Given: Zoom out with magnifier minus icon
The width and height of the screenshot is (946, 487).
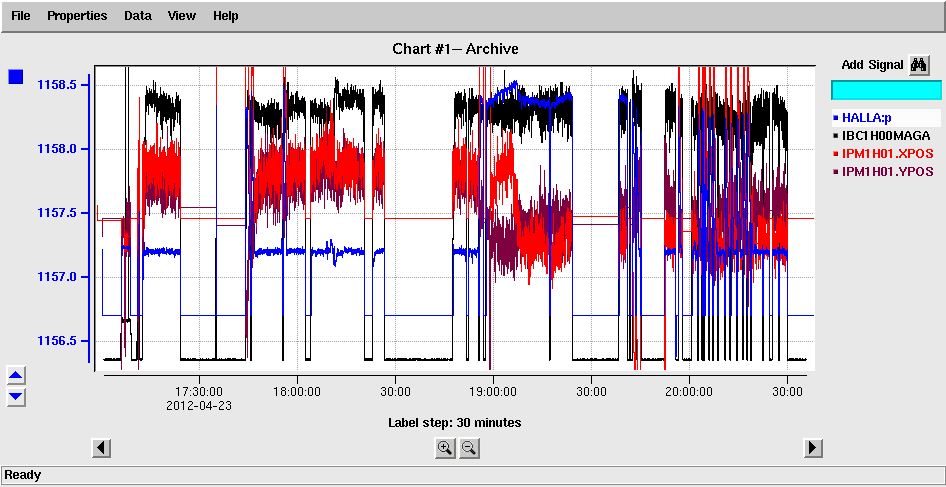Looking at the screenshot, I should point(469,448).
